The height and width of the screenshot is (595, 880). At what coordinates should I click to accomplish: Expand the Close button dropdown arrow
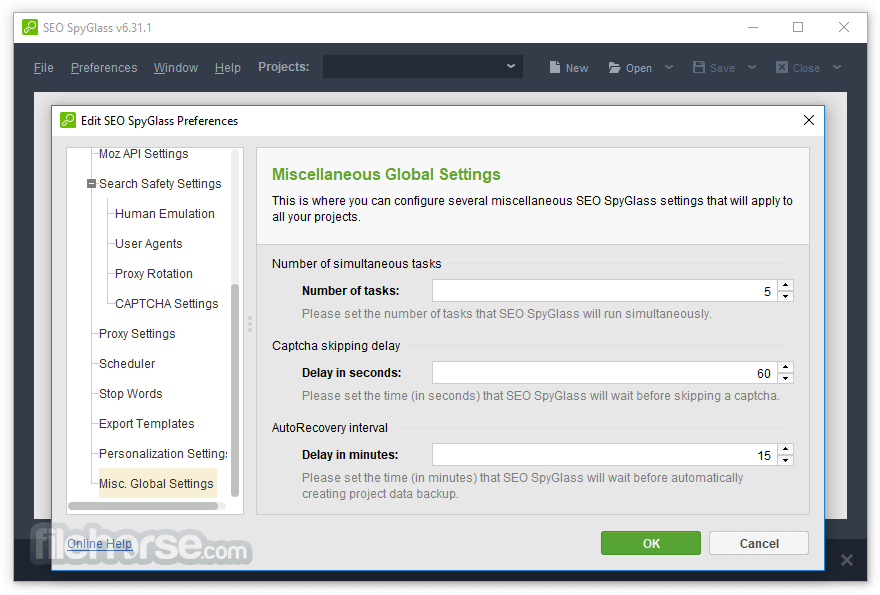pos(837,67)
